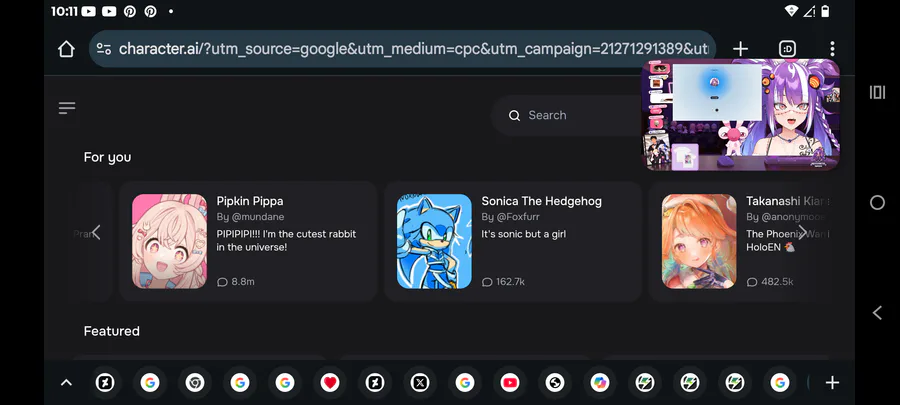
Task: Tap the picture-in-picture video overlay
Action: [x=740, y=115]
